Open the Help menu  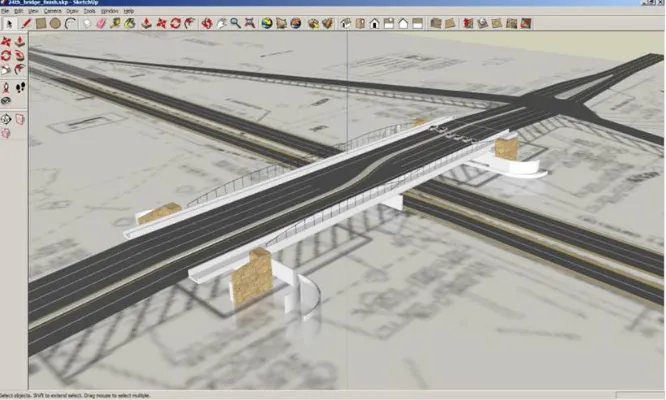[x=128, y=11]
